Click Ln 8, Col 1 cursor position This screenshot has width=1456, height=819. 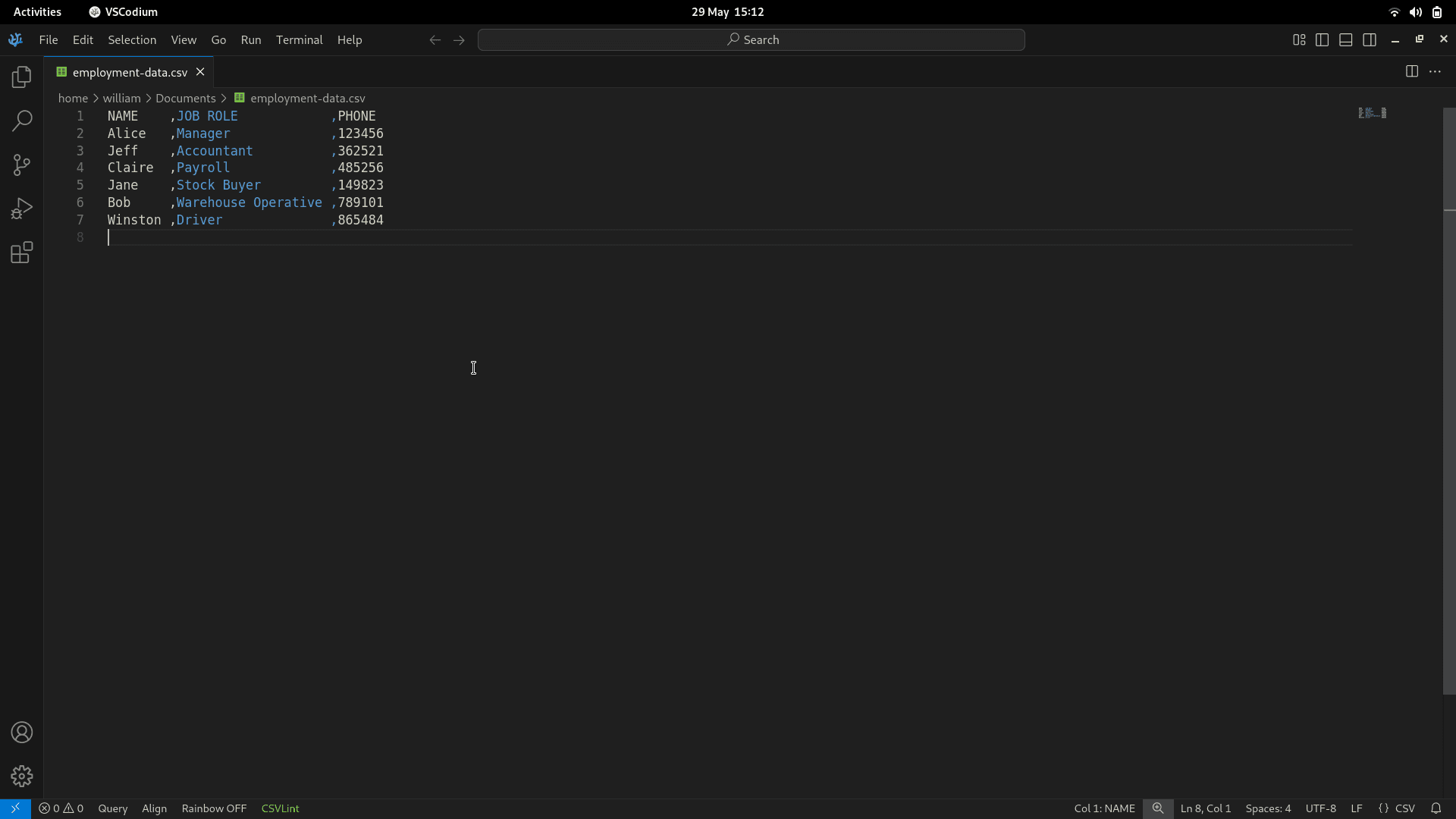click(1206, 808)
